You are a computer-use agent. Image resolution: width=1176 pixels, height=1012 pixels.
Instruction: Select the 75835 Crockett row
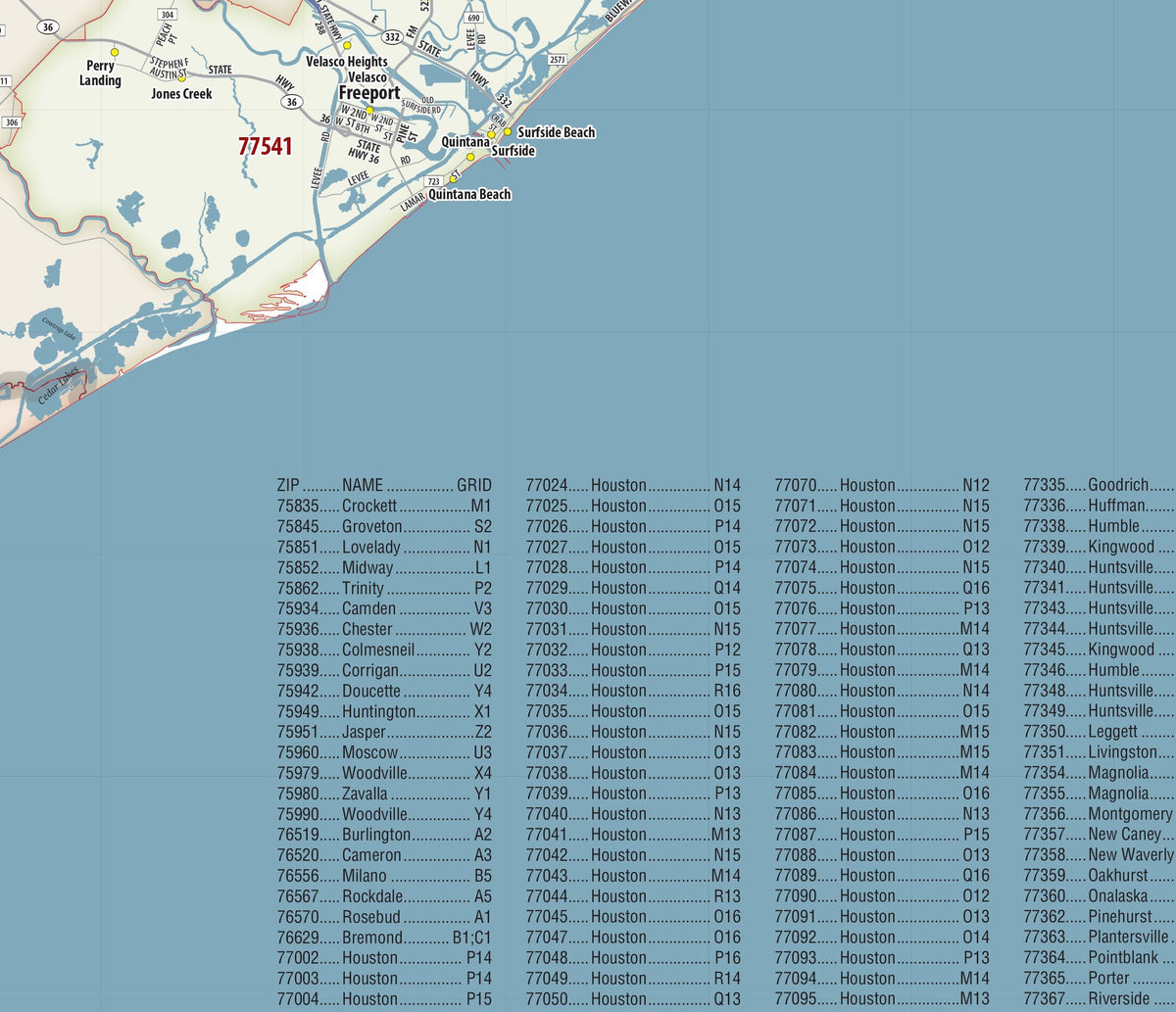[x=384, y=506]
